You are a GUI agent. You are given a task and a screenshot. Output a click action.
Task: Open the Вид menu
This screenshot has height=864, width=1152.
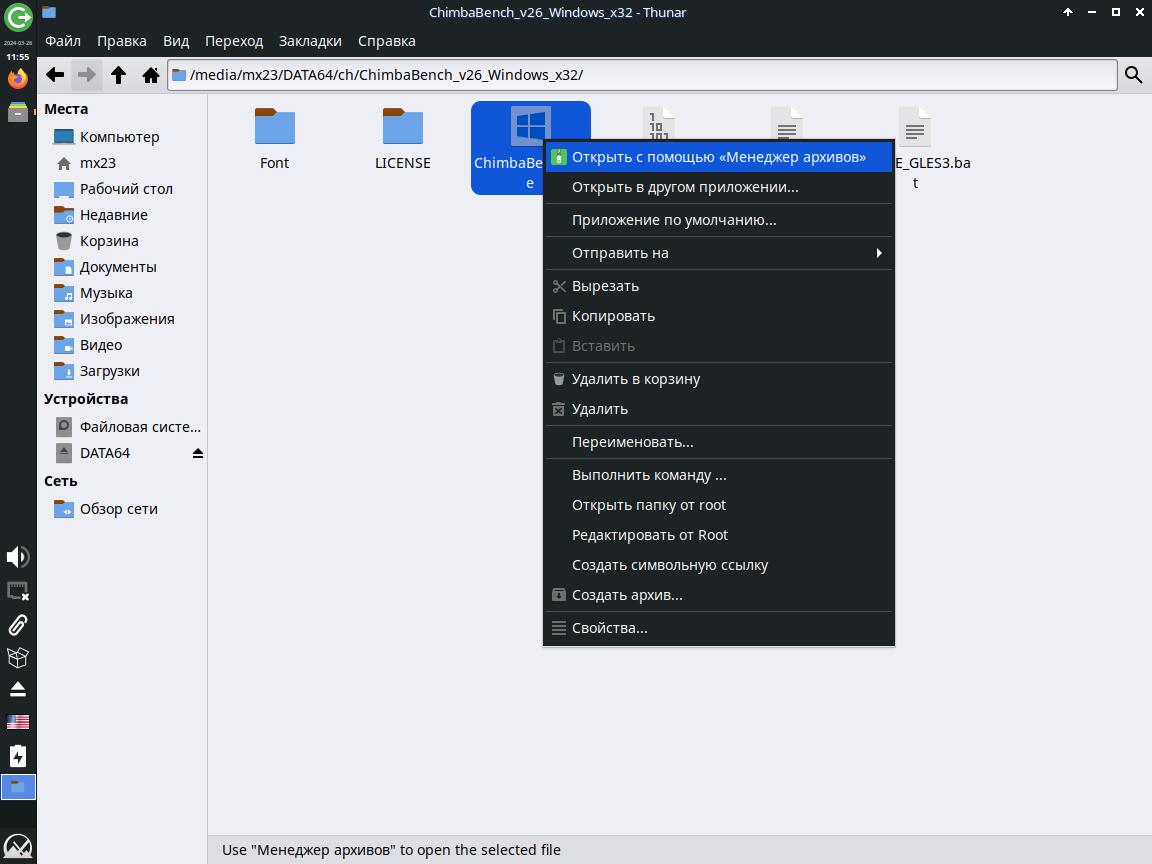point(176,41)
